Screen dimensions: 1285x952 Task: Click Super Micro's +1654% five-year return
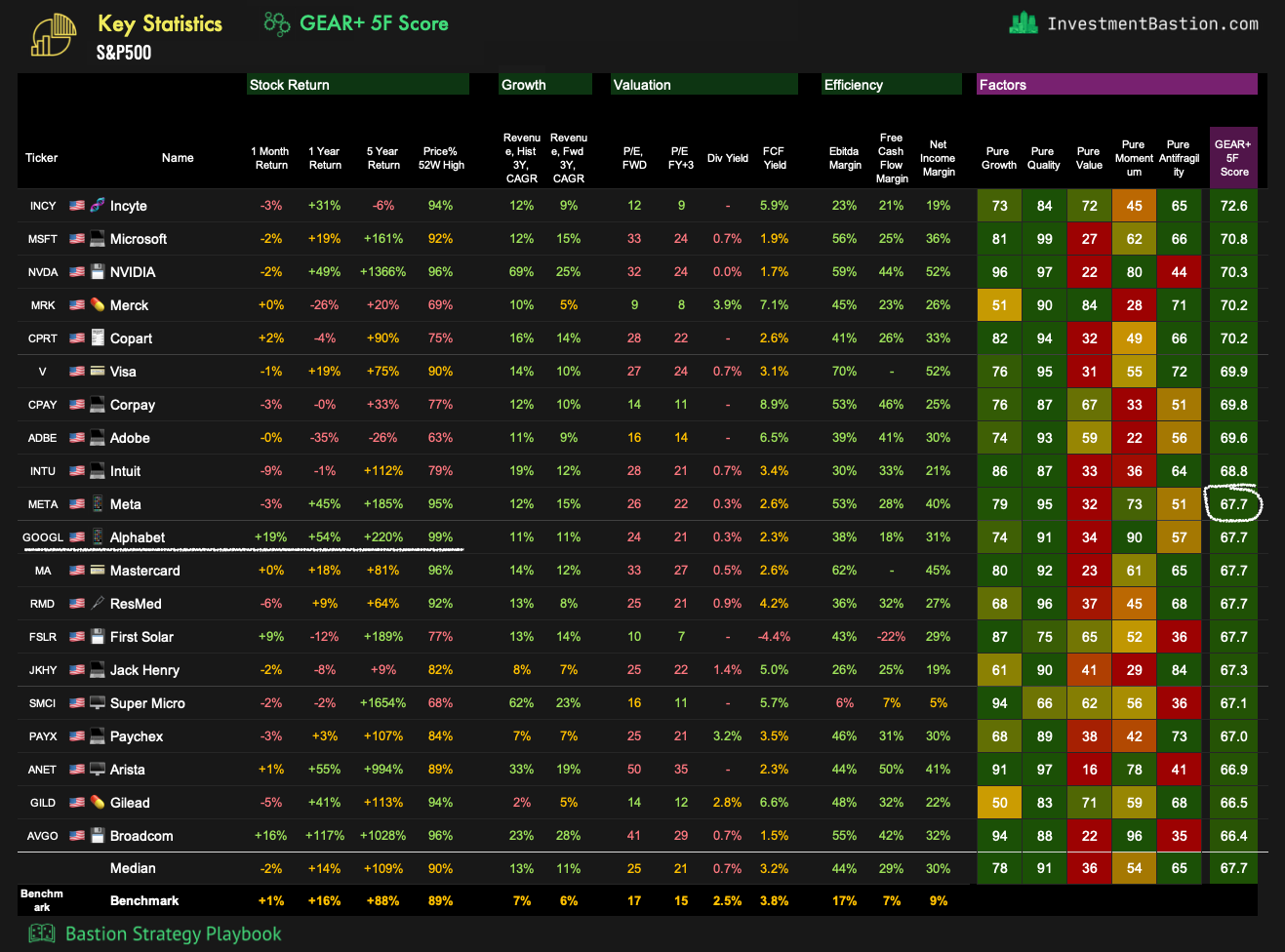click(382, 703)
